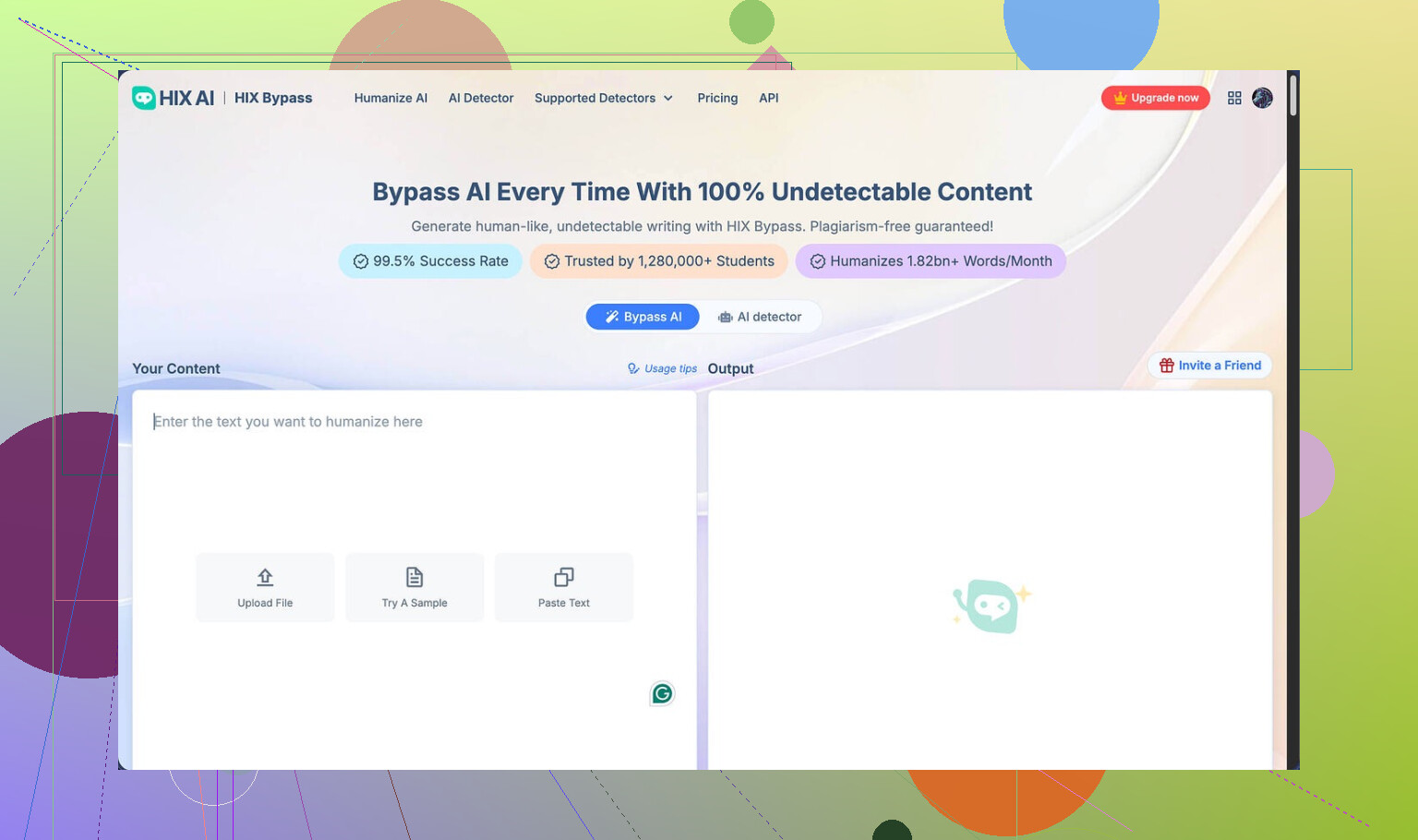Open the apps grid icon
The width and height of the screenshot is (1418, 840).
(x=1234, y=98)
